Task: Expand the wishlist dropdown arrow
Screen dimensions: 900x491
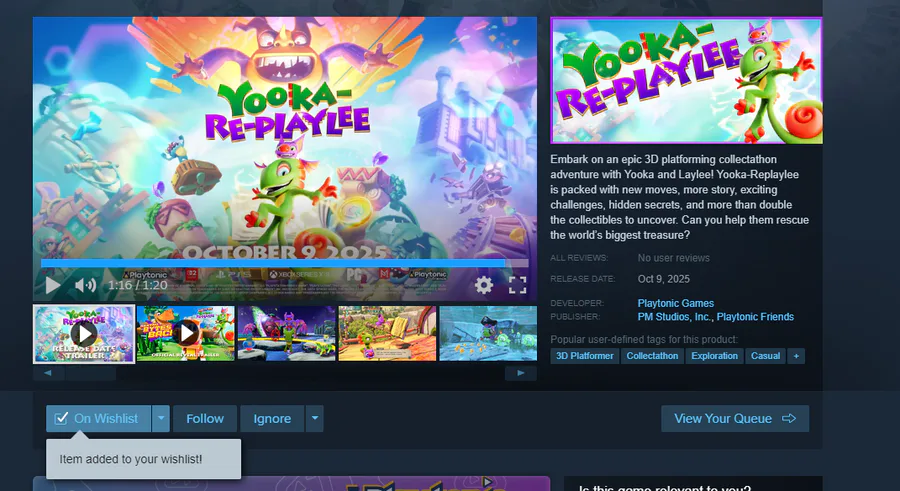Action: click(x=161, y=419)
